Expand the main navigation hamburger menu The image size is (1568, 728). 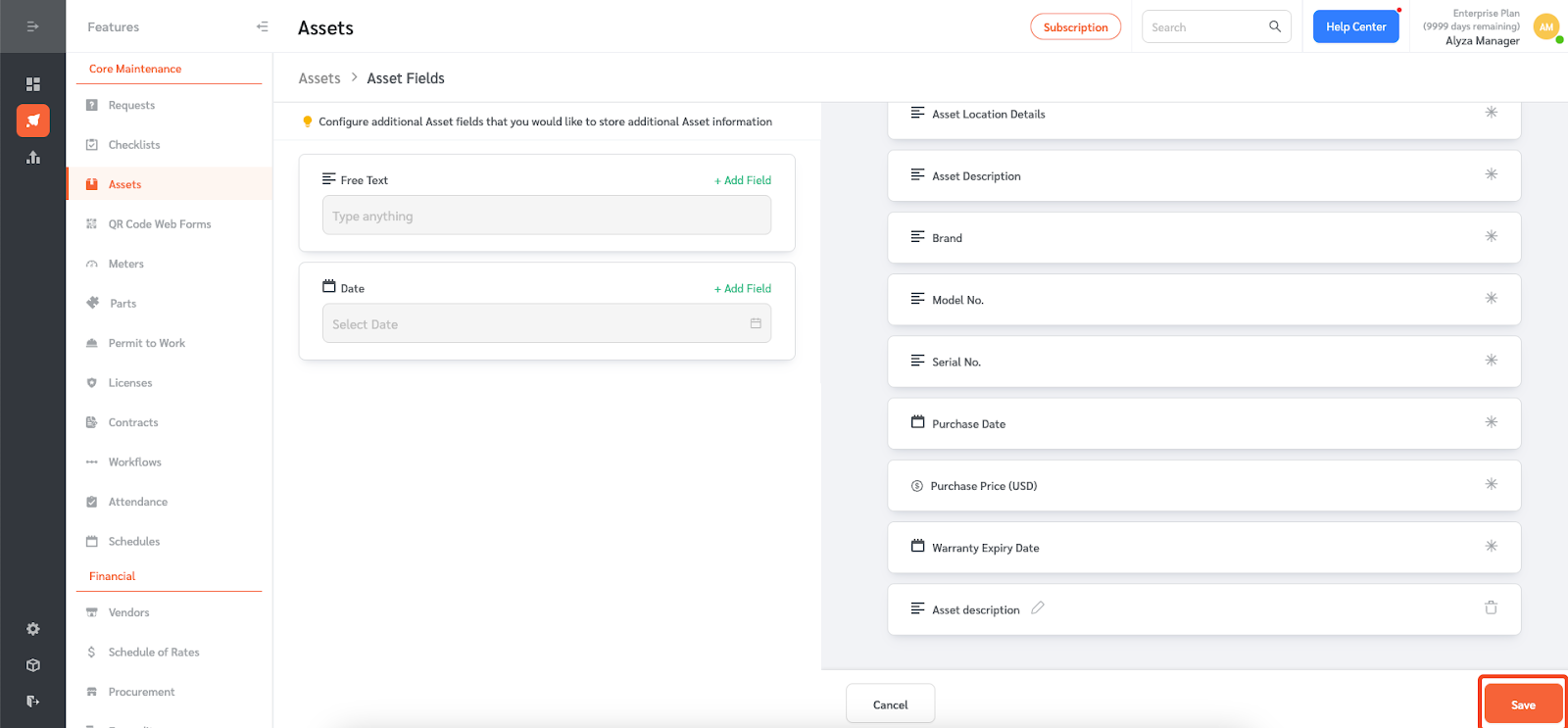coord(32,26)
